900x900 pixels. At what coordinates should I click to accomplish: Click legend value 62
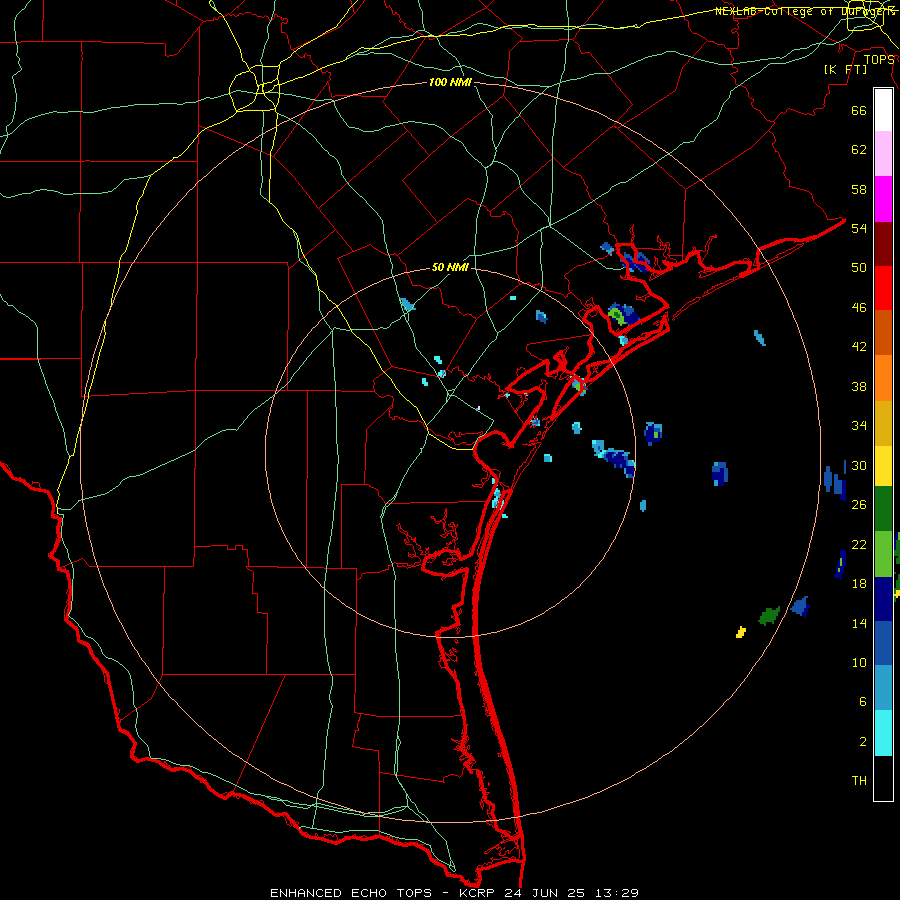click(859, 150)
